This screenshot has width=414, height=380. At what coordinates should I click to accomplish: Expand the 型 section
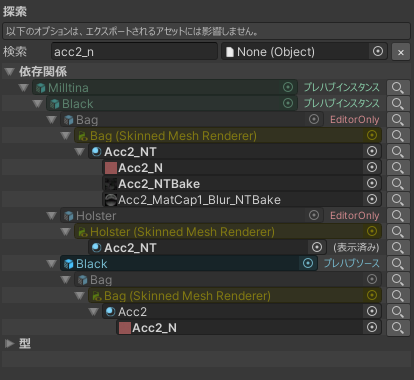tap(9, 343)
